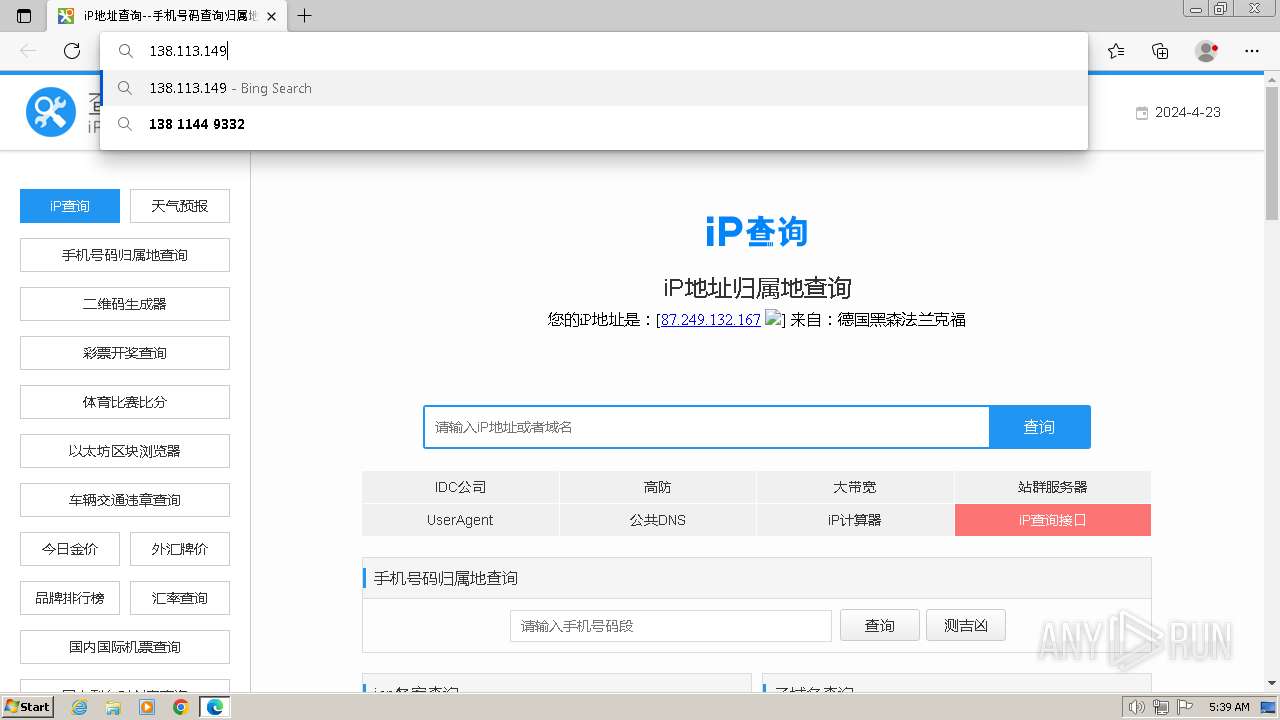Launch Internet Explorer from taskbar
The width and height of the screenshot is (1280, 720).
pyautogui.click(x=79, y=707)
